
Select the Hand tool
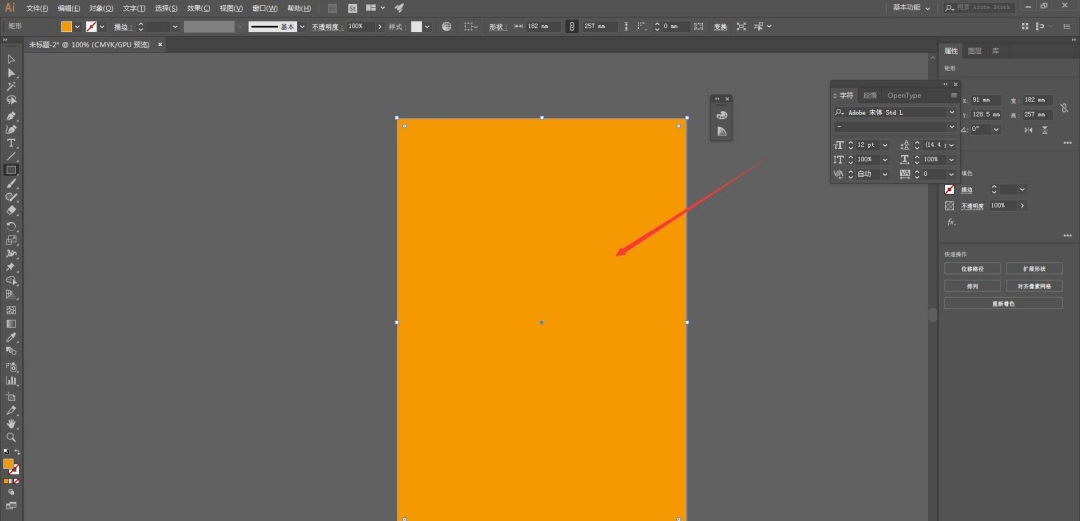(11, 424)
